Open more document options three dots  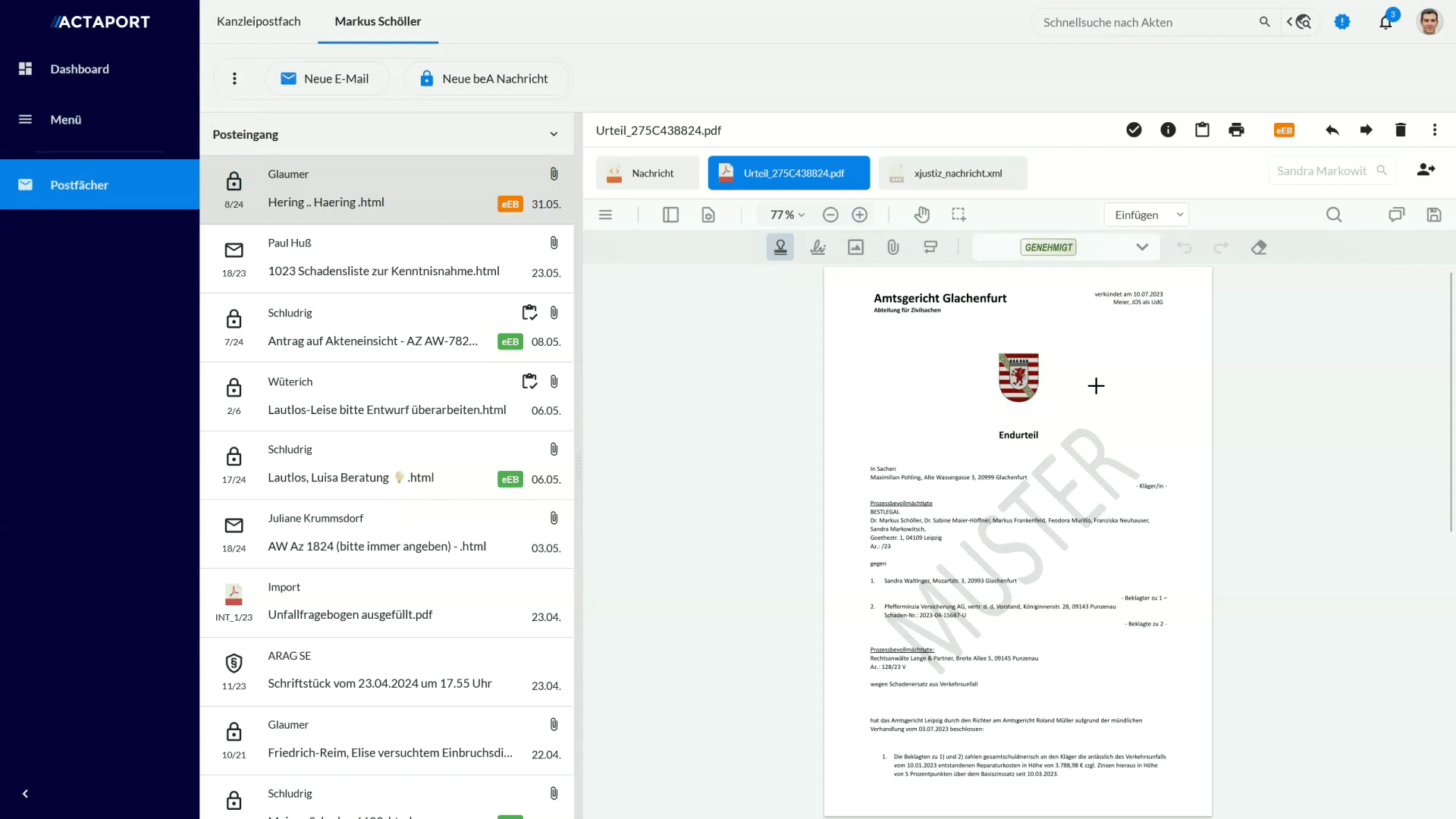tap(1435, 130)
